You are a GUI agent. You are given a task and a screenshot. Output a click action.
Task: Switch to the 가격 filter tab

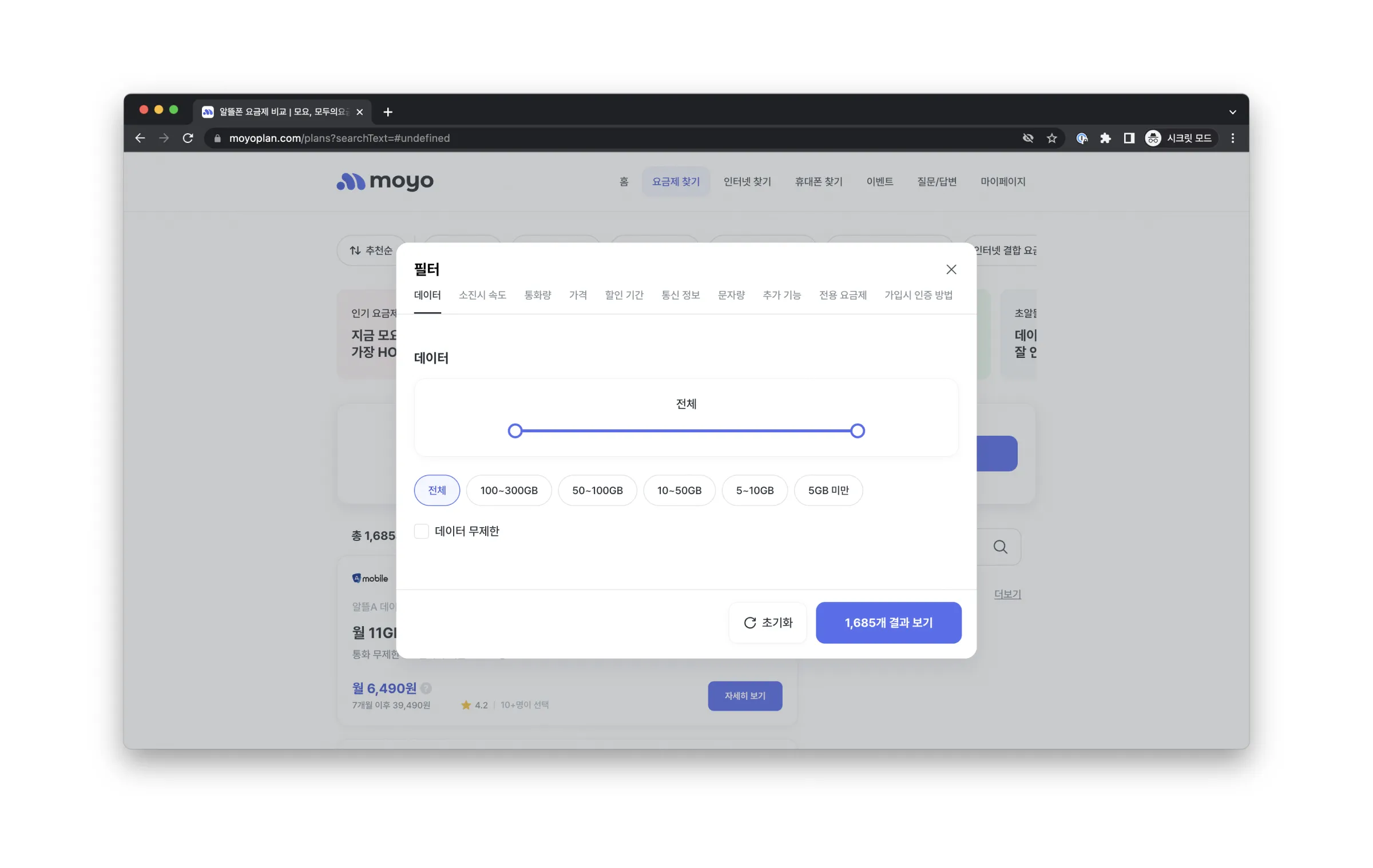[x=578, y=295]
